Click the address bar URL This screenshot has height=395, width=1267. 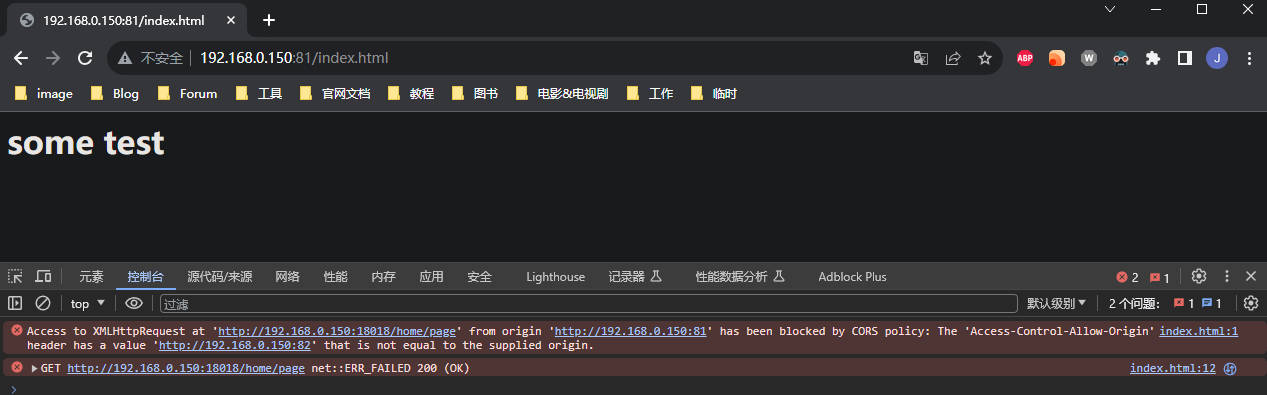point(294,59)
